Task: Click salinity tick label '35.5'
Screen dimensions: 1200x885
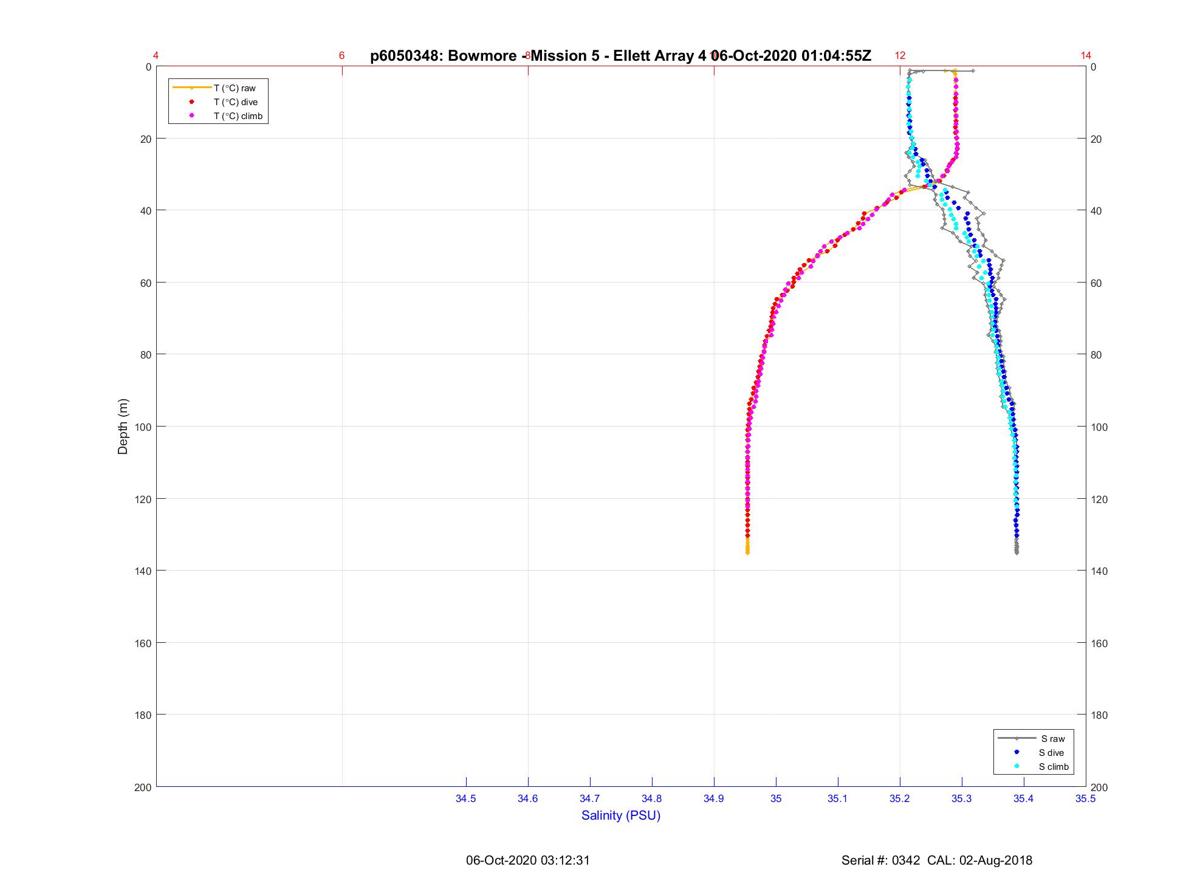Action: [x=1086, y=799]
